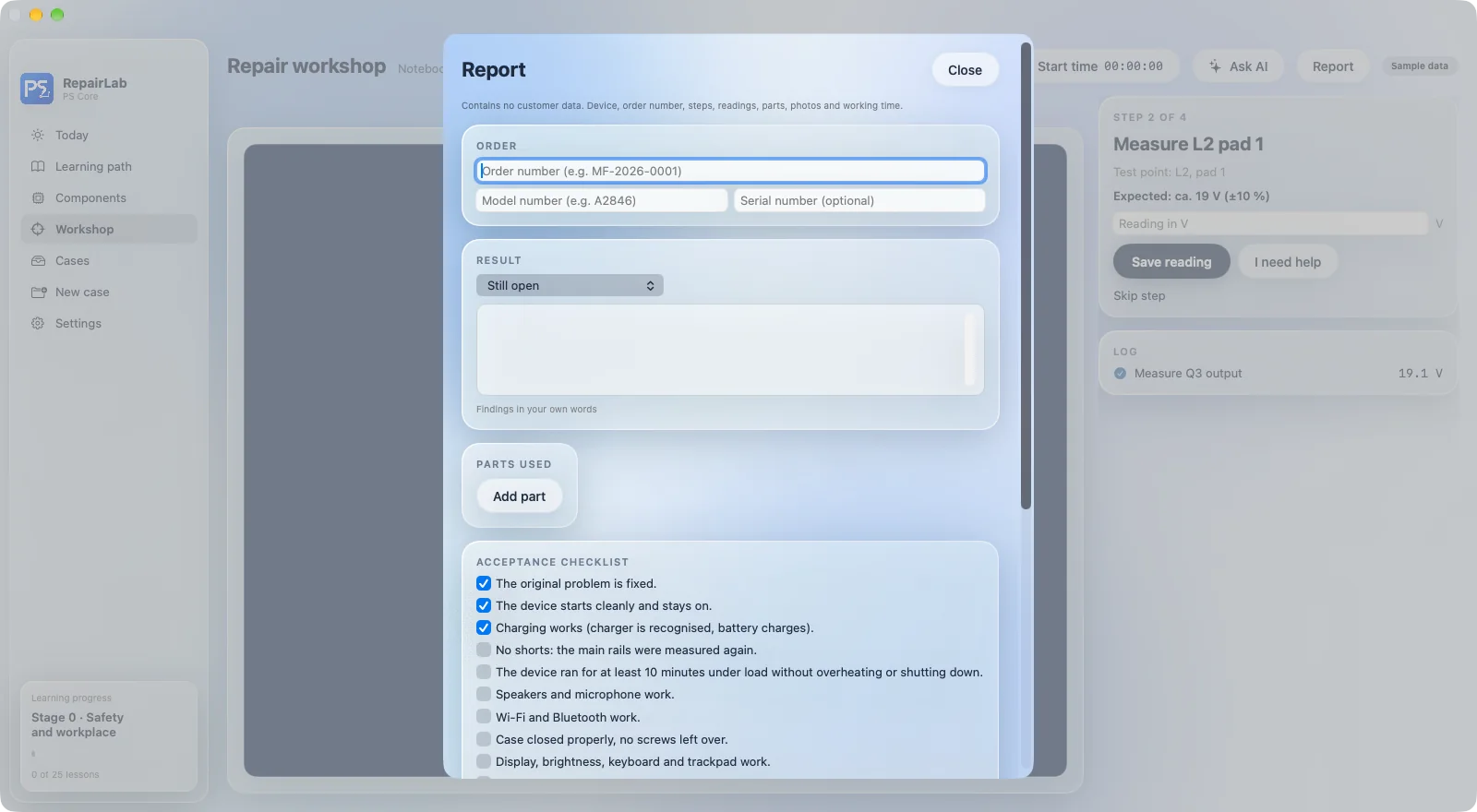Open the 'Still open' result dropdown
The width and height of the screenshot is (1477, 812).
click(570, 285)
